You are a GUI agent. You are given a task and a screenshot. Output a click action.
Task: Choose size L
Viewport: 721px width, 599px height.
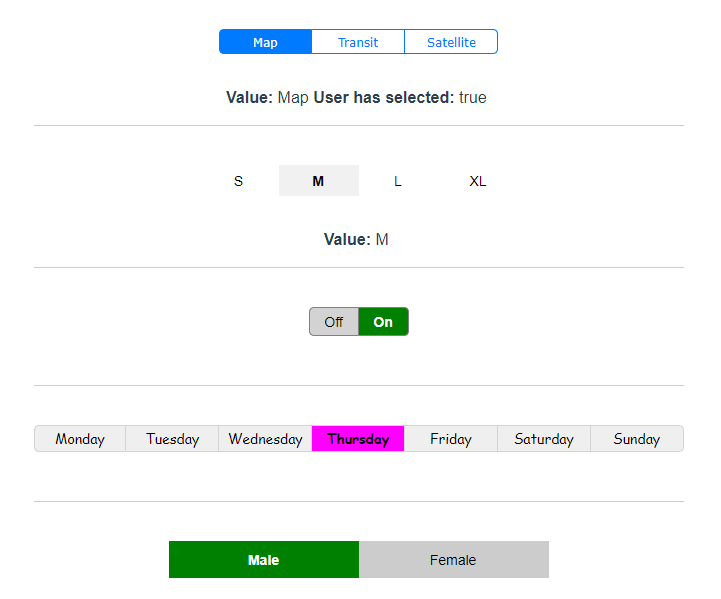pos(398,181)
